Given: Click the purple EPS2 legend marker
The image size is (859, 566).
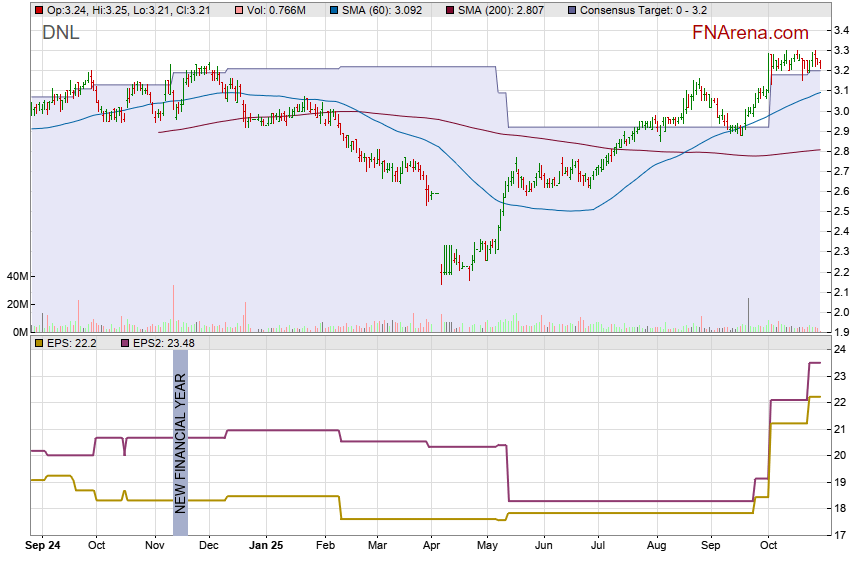Looking at the screenshot, I should (x=125, y=343).
